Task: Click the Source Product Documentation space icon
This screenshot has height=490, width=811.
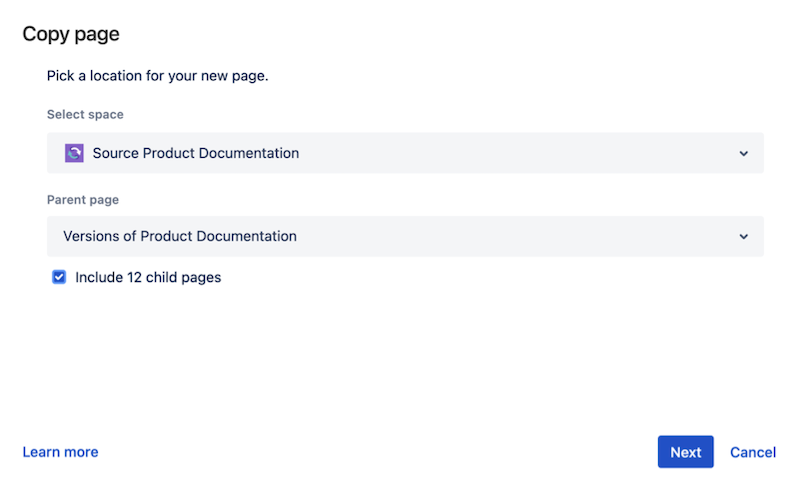Action: pos(74,153)
